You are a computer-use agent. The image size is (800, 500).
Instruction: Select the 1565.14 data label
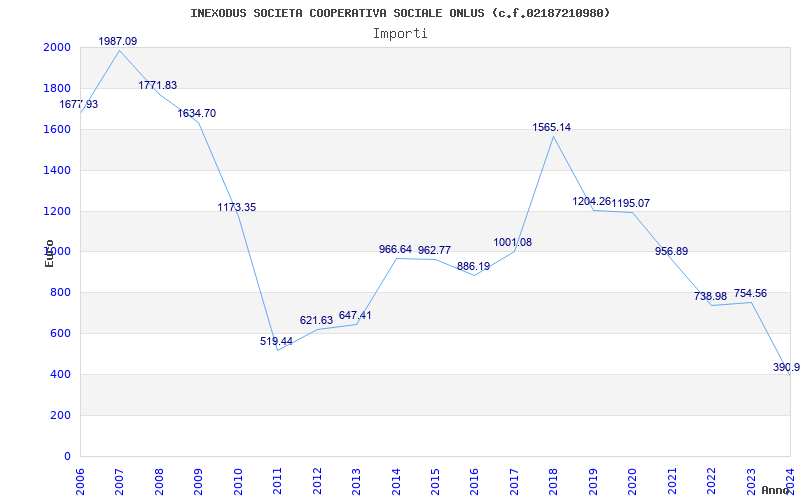pos(552,128)
